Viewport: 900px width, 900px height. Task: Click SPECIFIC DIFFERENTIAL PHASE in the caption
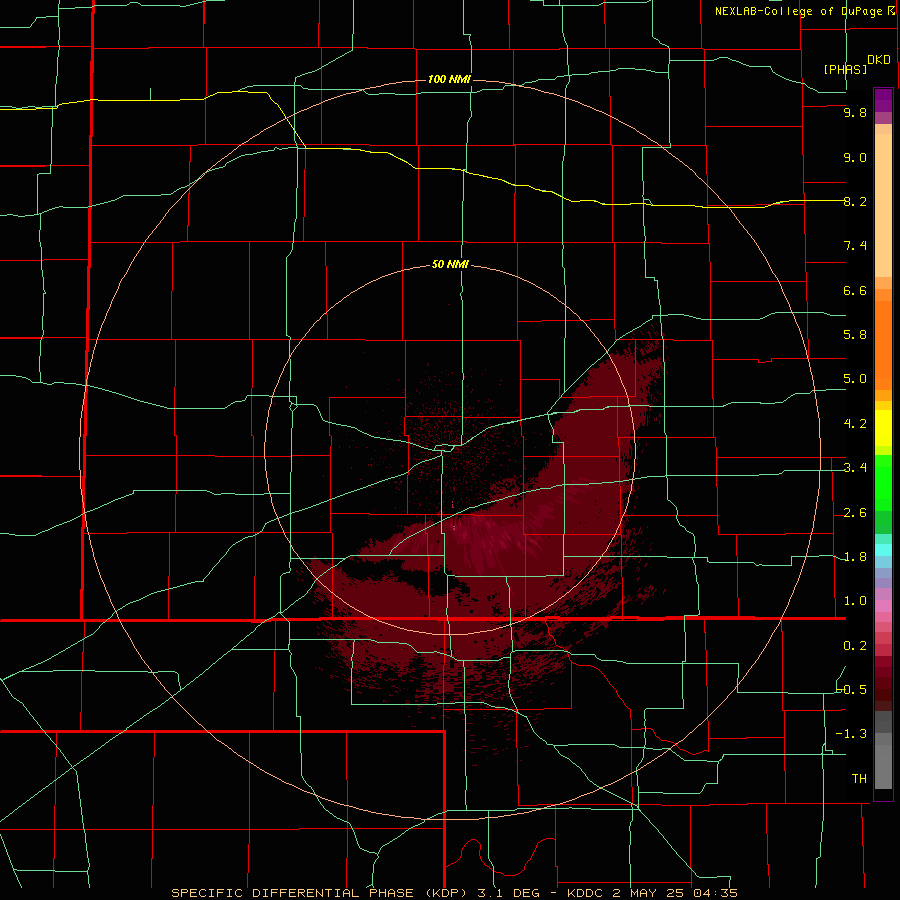pos(292,893)
